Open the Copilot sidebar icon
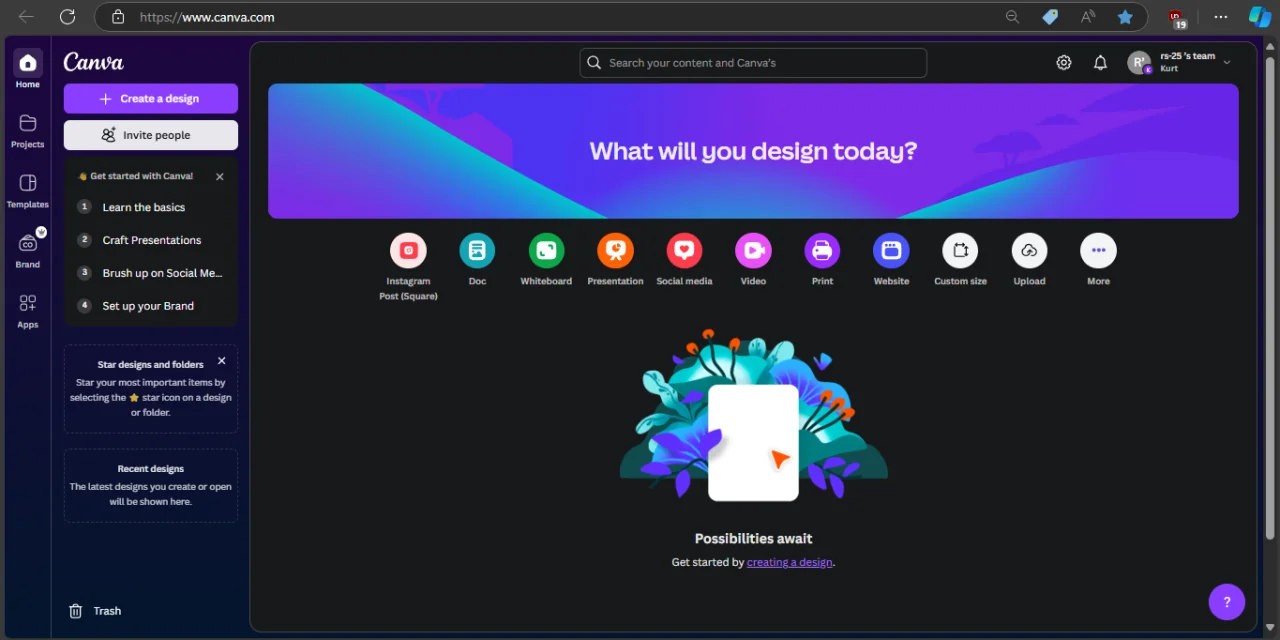This screenshot has width=1280, height=640. tap(1259, 17)
